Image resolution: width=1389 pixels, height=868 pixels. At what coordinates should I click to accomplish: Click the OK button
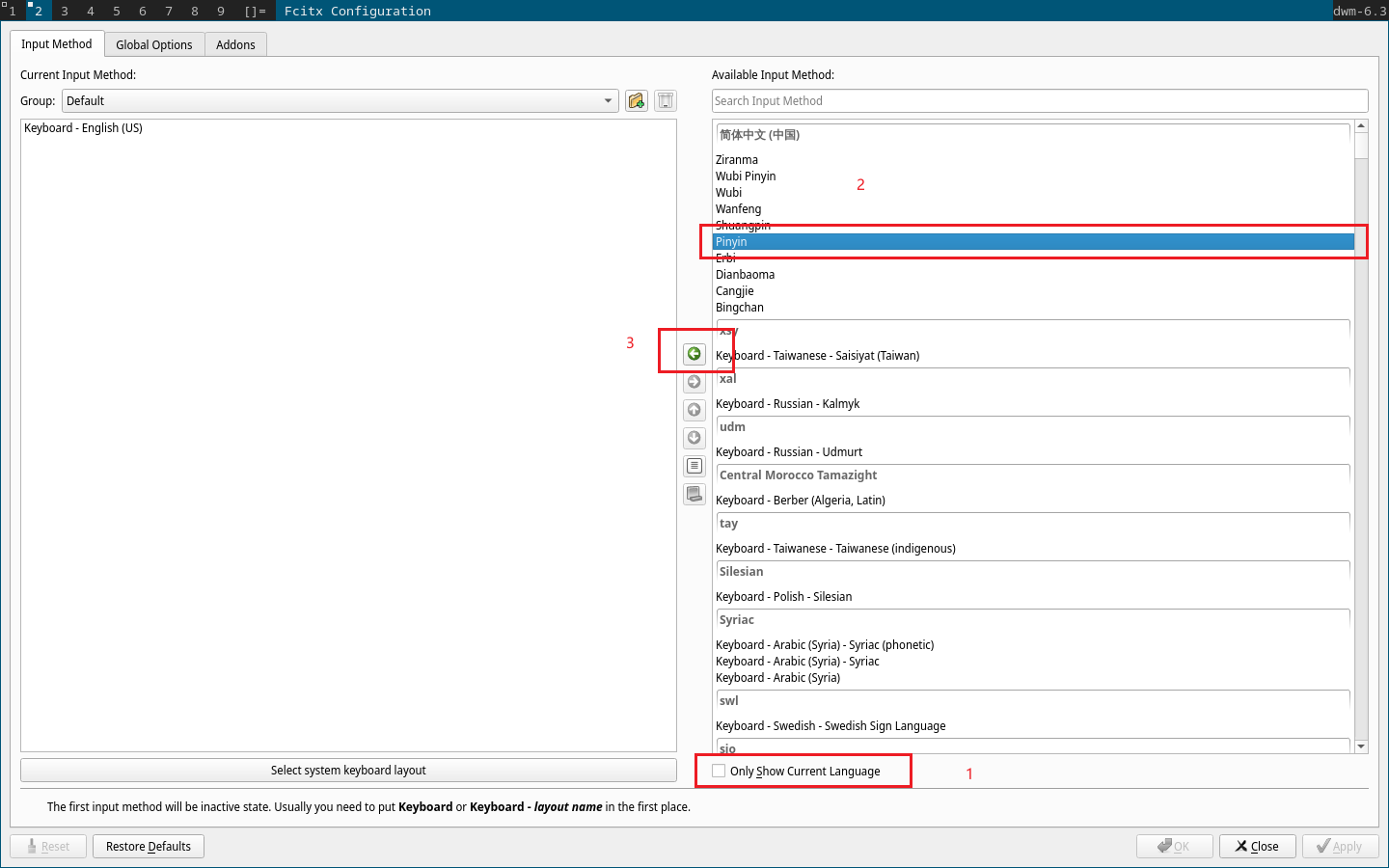[1174, 847]
